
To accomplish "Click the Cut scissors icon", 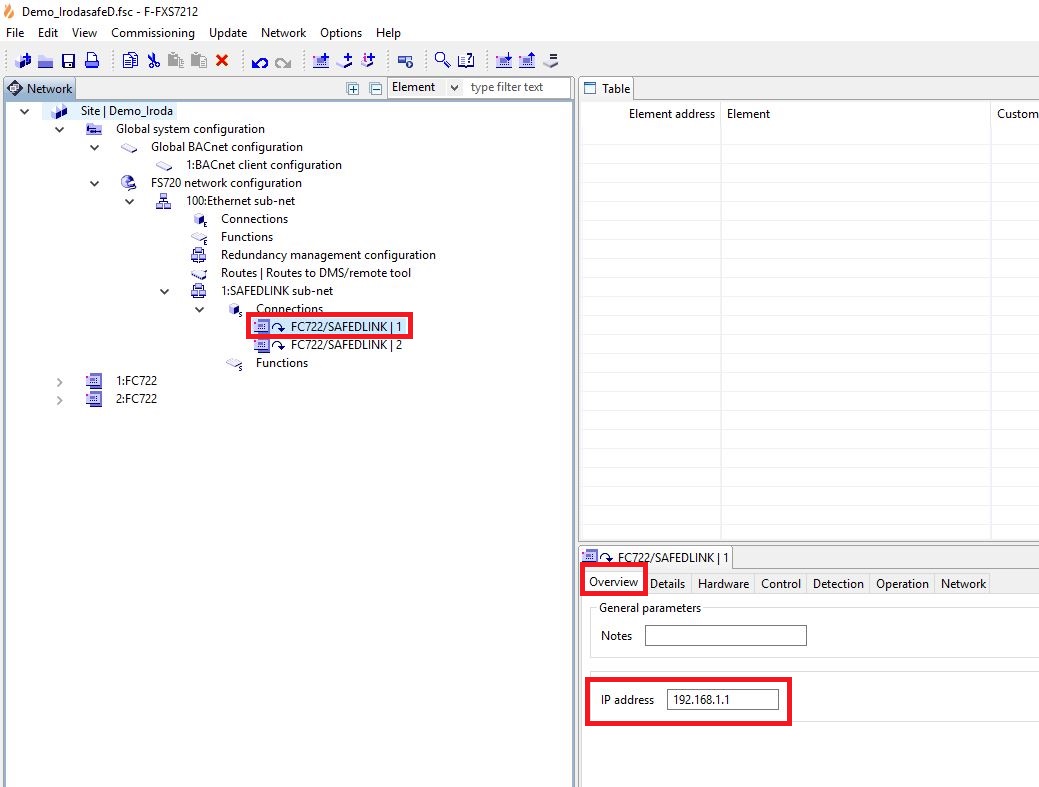I will point(154,61).
